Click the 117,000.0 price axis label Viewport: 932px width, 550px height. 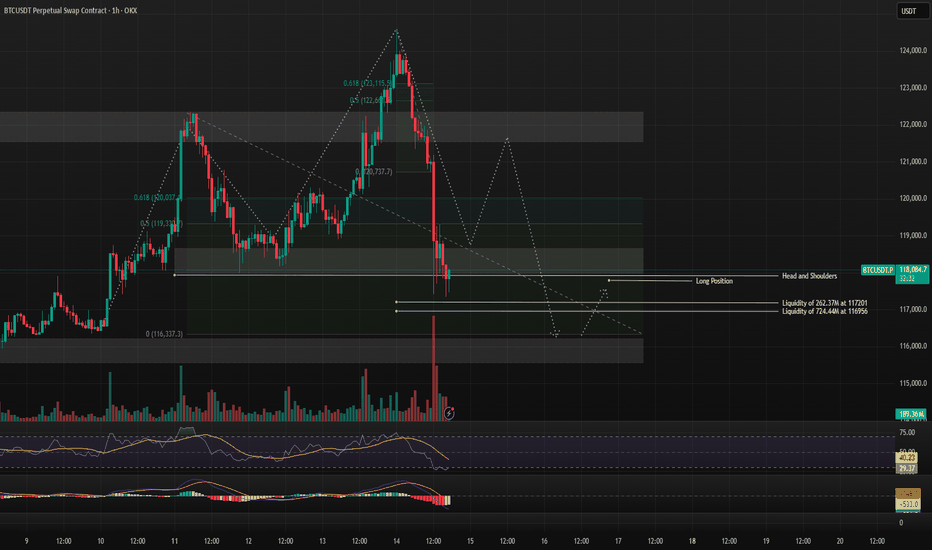pyautogui.click(x=913, y=309)
